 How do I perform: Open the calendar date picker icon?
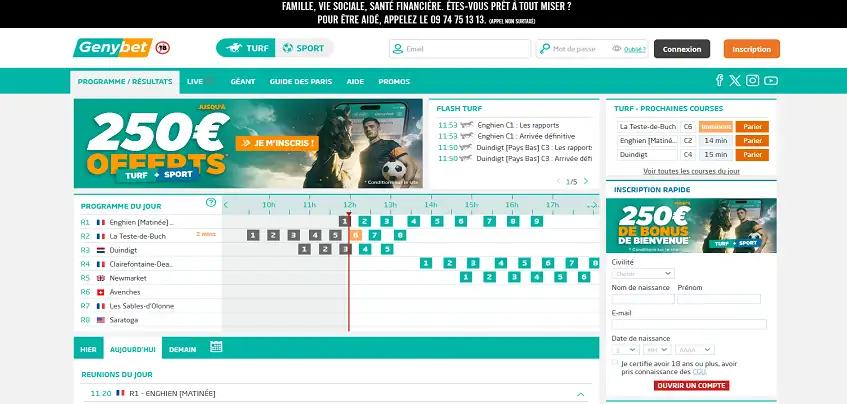216,347
